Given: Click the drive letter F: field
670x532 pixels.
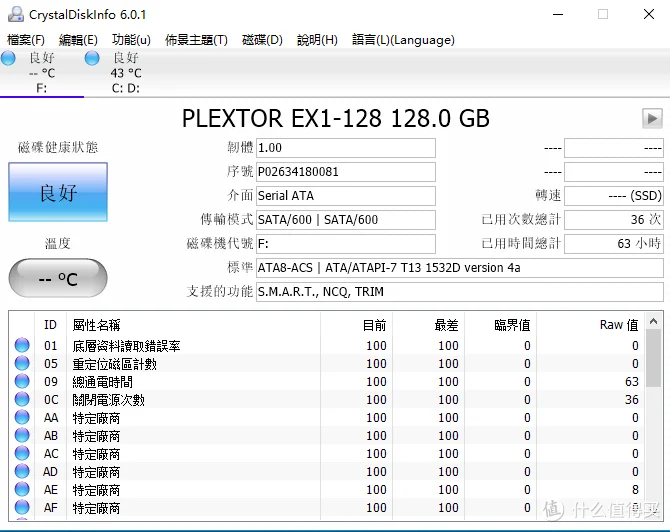Looking at the screenshot, I should (346, 244).
